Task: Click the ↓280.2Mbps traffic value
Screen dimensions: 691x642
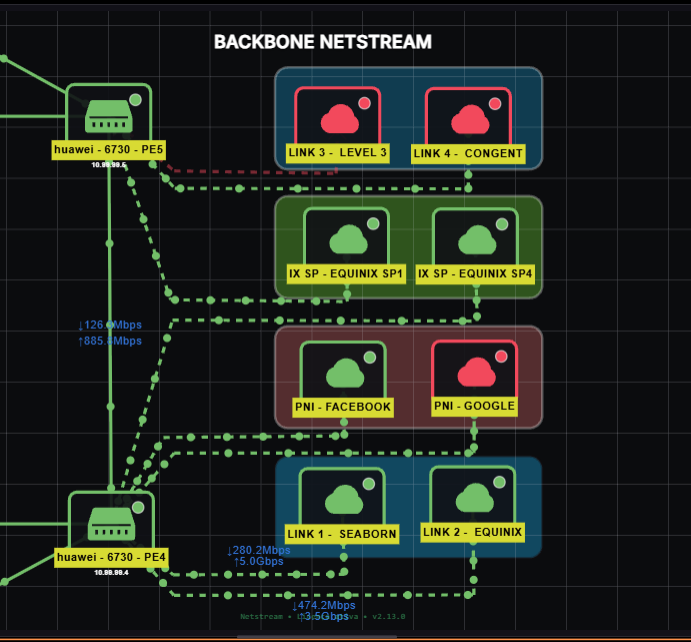Action: 258,550
